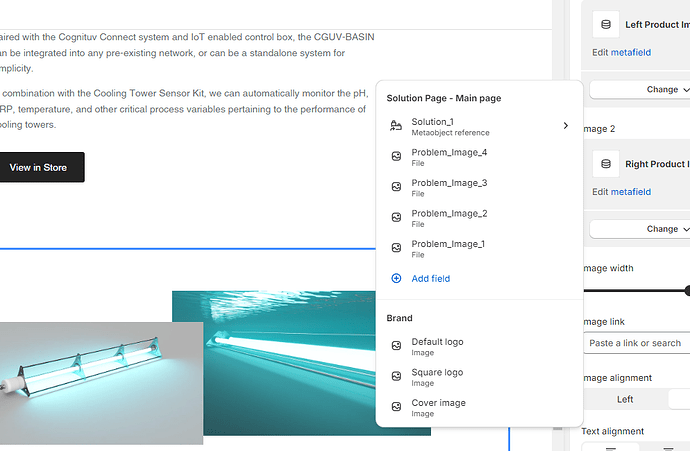The width and height of the screenshot is (690, 451).
Task: Choose Problem_Image_3 file field
Action: [x=480, y=187]
